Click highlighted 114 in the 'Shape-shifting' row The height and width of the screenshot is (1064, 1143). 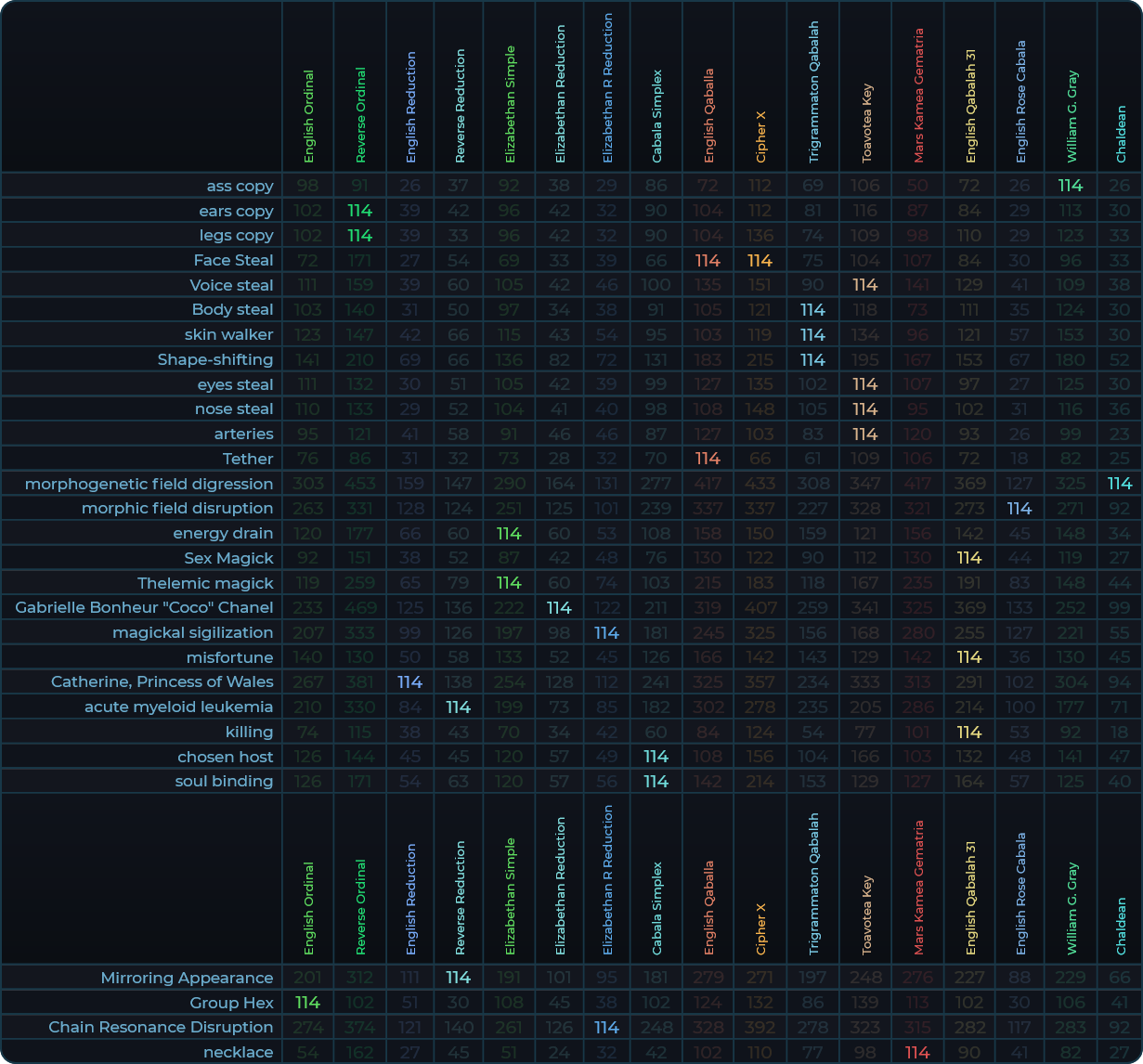pyautogui.click(x=812, y=359)
